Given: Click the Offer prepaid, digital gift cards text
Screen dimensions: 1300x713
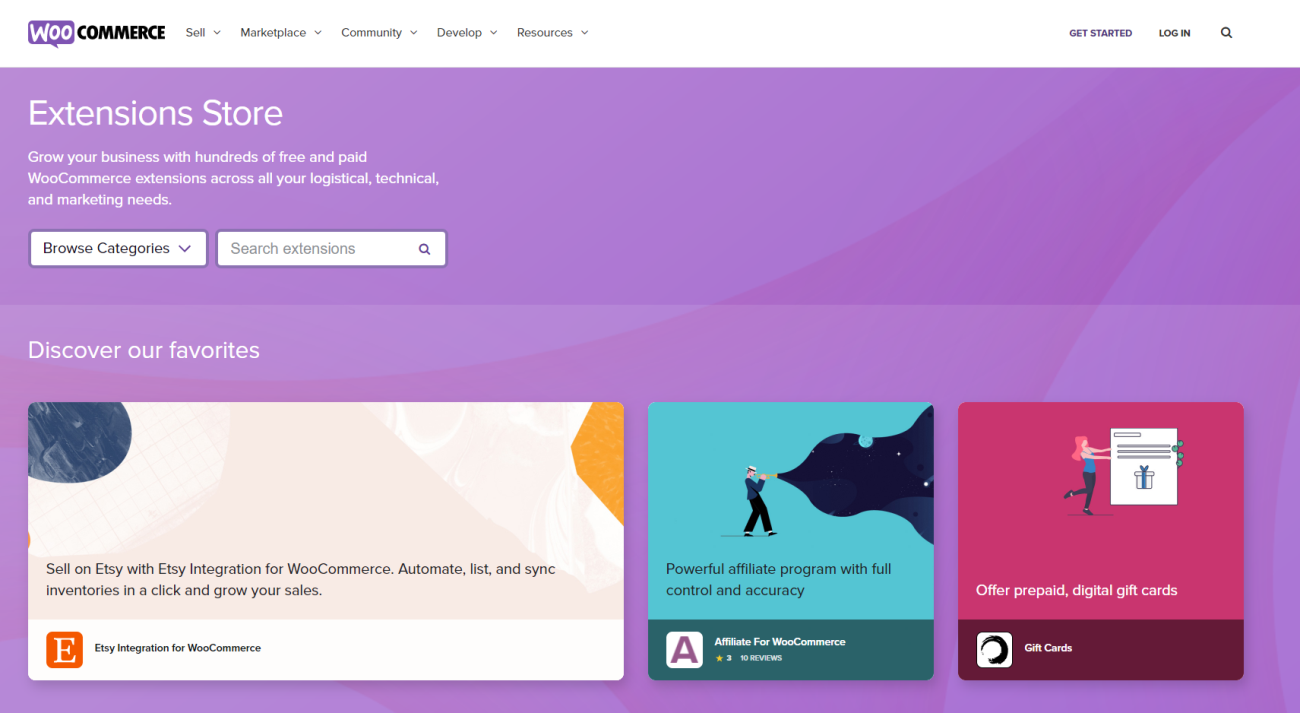Looking at the screenshot, I should click(x=1077, y=590).
